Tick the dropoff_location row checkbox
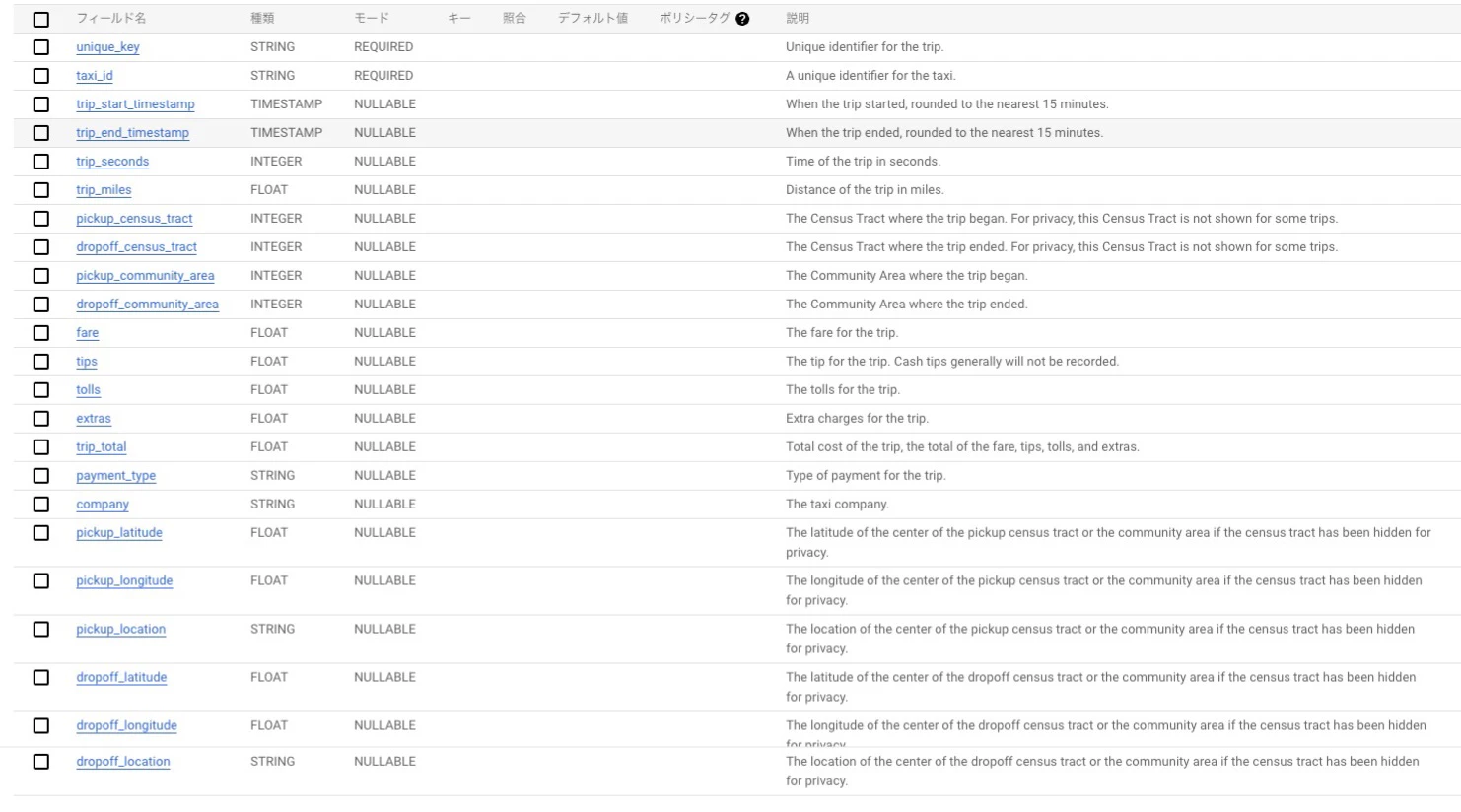Screen dimensions: 1461x812 tap(40, 762)
